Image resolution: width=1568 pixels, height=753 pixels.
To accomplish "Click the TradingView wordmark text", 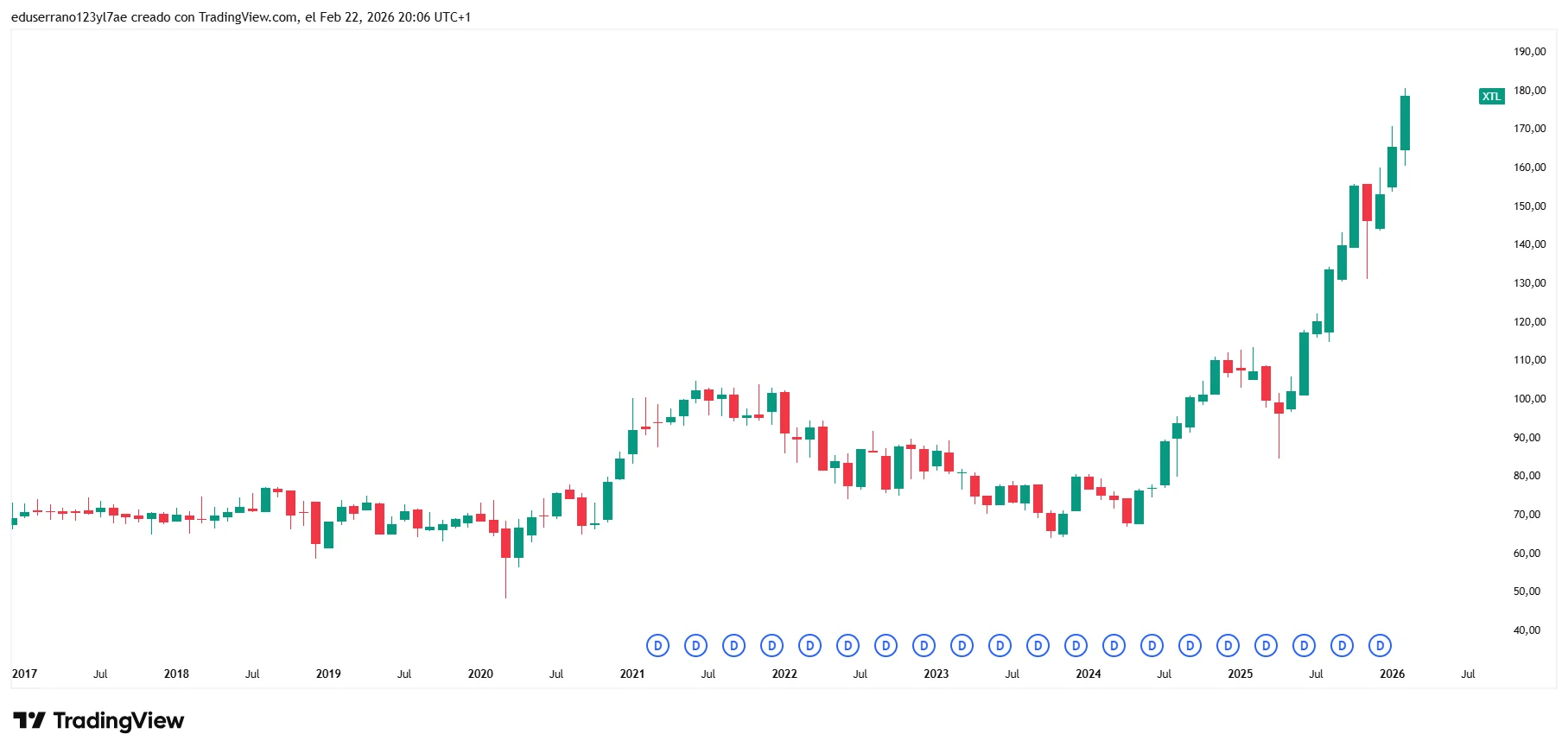I will point(118,720).
